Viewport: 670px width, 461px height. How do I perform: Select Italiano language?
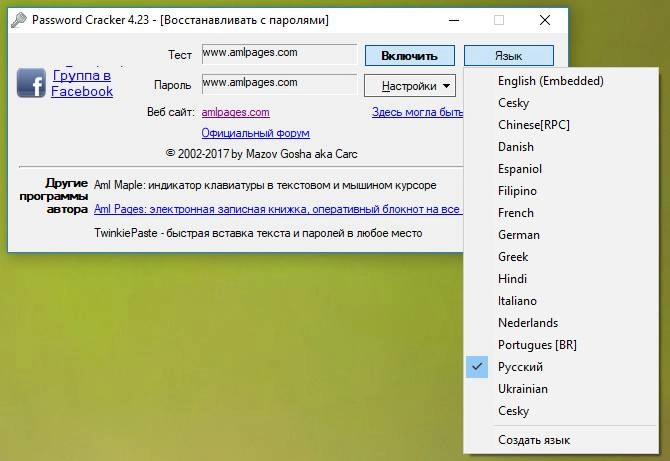(x=561, y=301)
